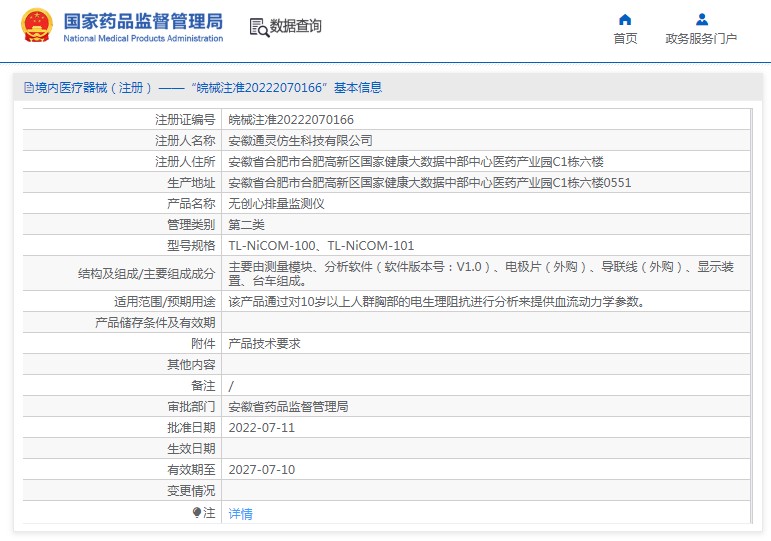This screenshot has height=541, width=771.
Task: Click the 国家药品监督管理局 title text
Action: (143, 21)
